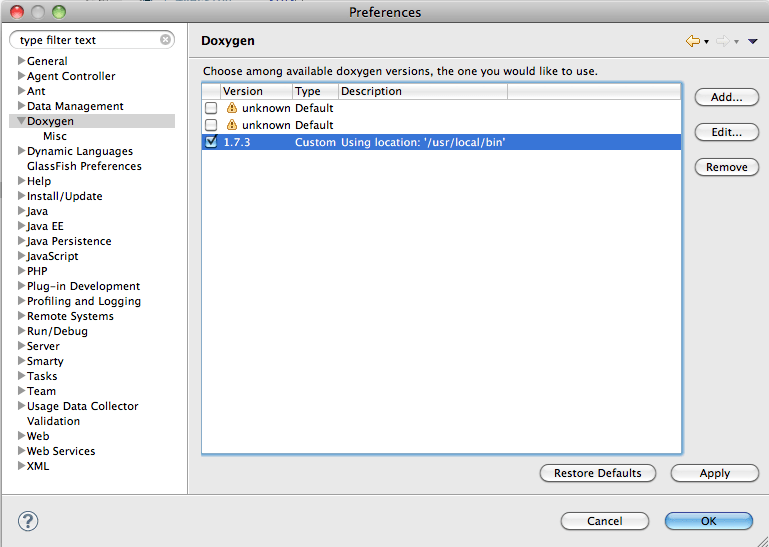The height and width of the screenshot is (547, 769).
Task: Click the window zoom green button
Action: click(x=59, y=12)
